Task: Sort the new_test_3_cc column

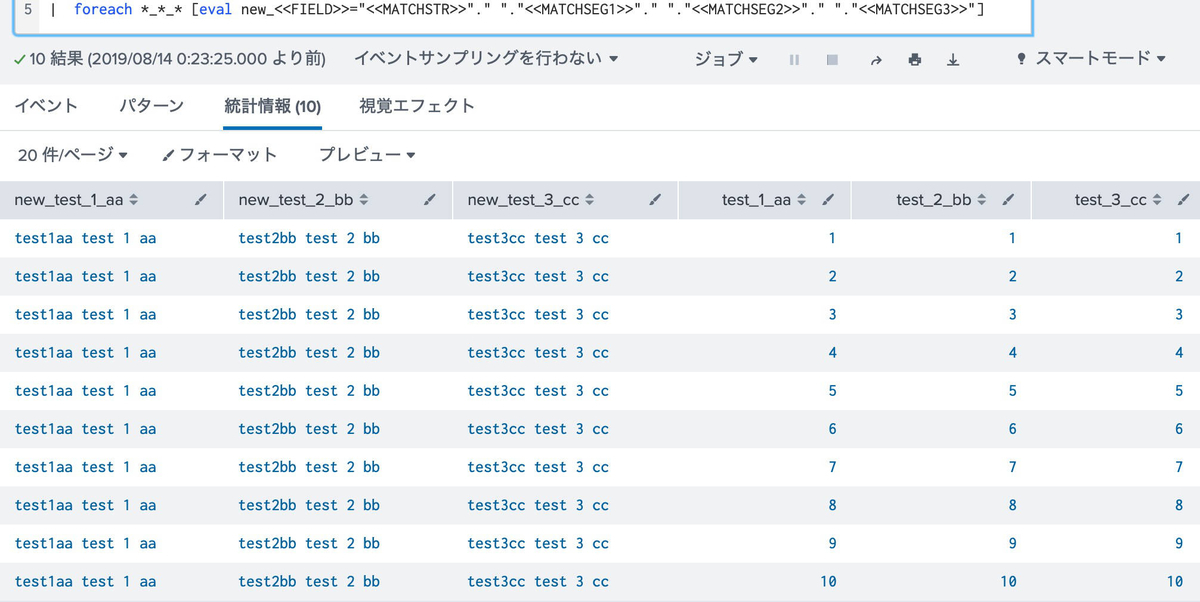Action: point(590,199)
